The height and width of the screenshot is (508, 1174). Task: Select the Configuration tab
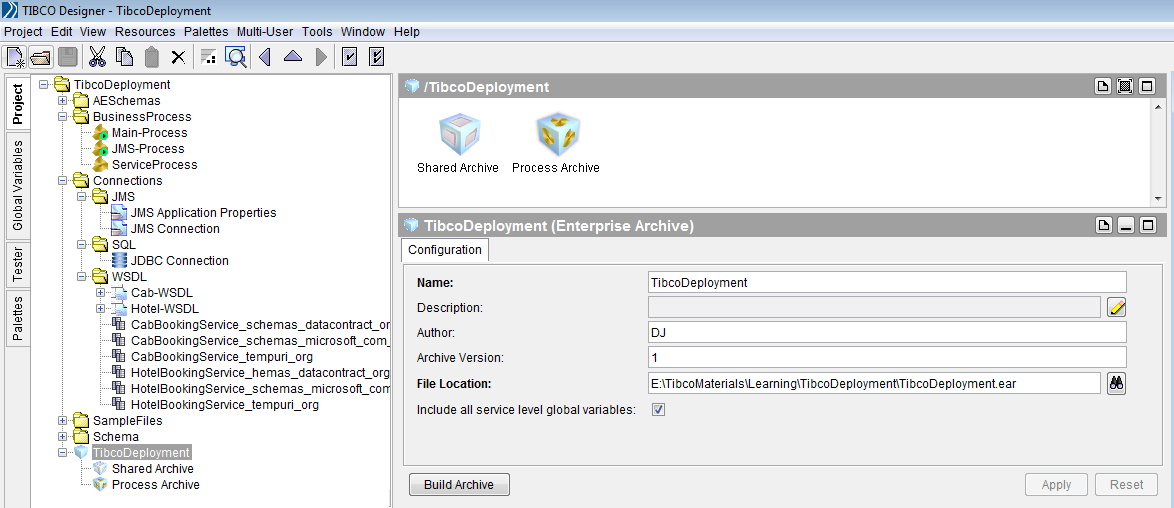click(445, 250)
